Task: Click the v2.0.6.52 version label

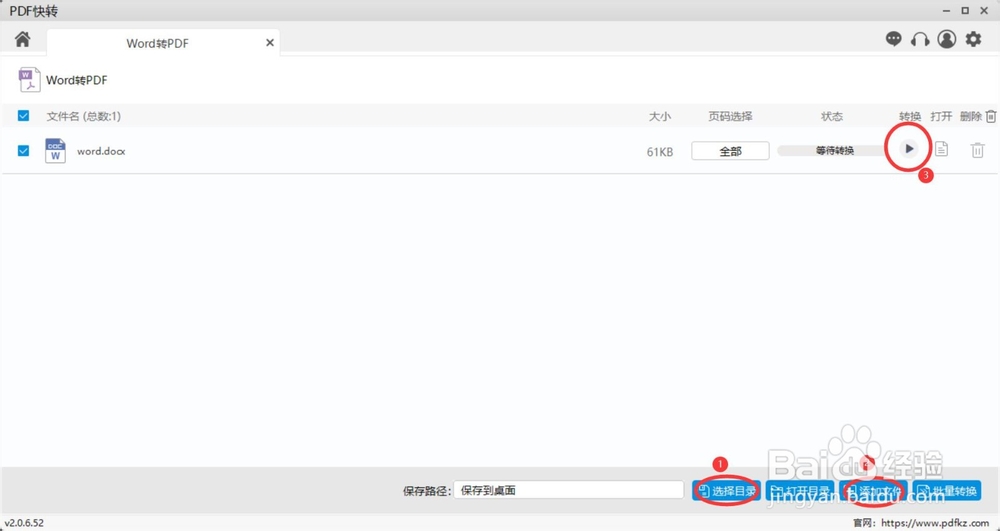Action: [24, 523]
